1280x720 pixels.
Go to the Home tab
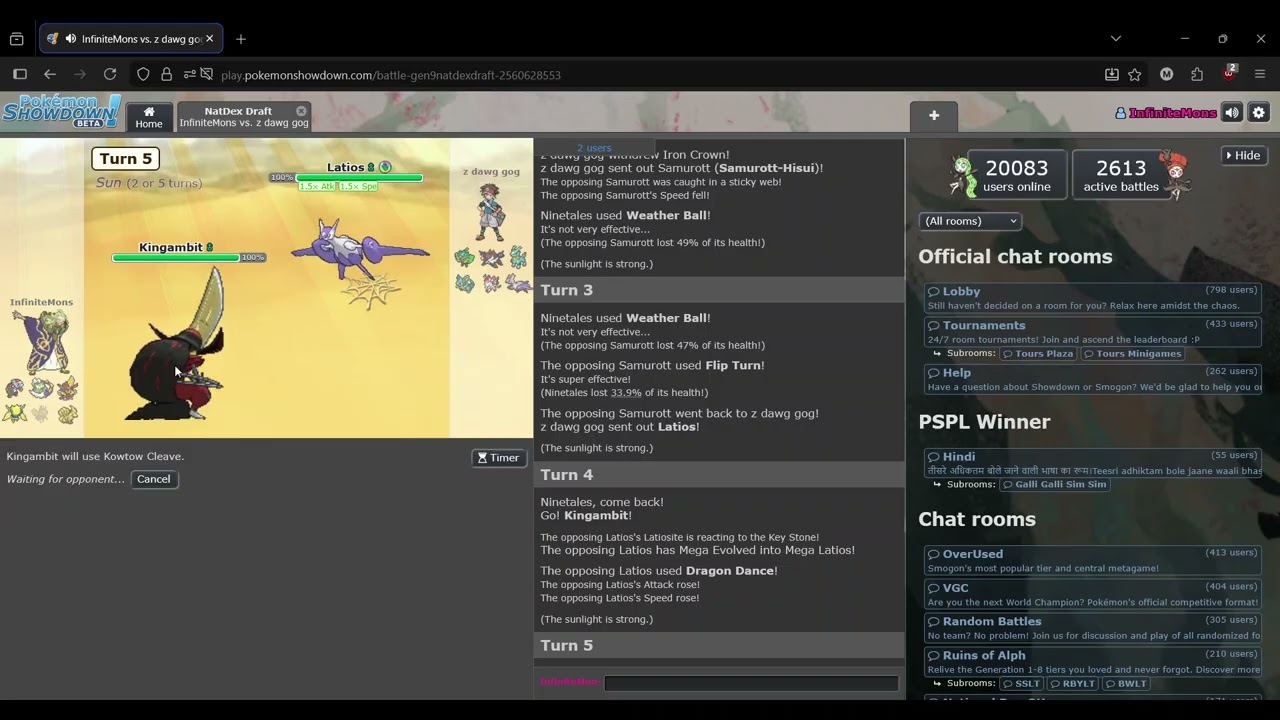point(149,116)
